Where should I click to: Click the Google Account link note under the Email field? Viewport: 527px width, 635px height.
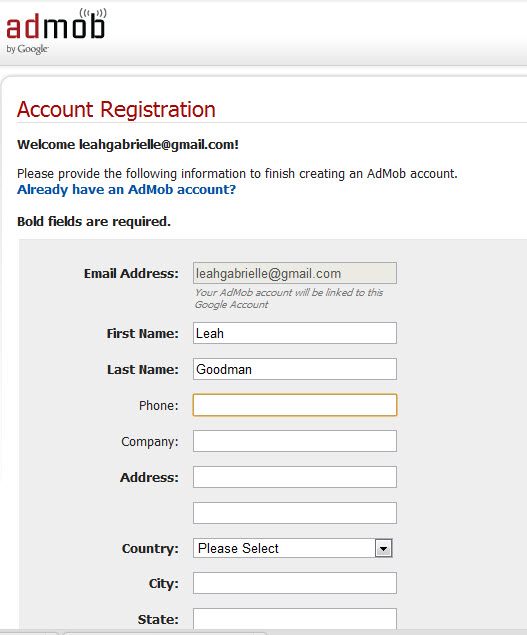click(289, 298)
